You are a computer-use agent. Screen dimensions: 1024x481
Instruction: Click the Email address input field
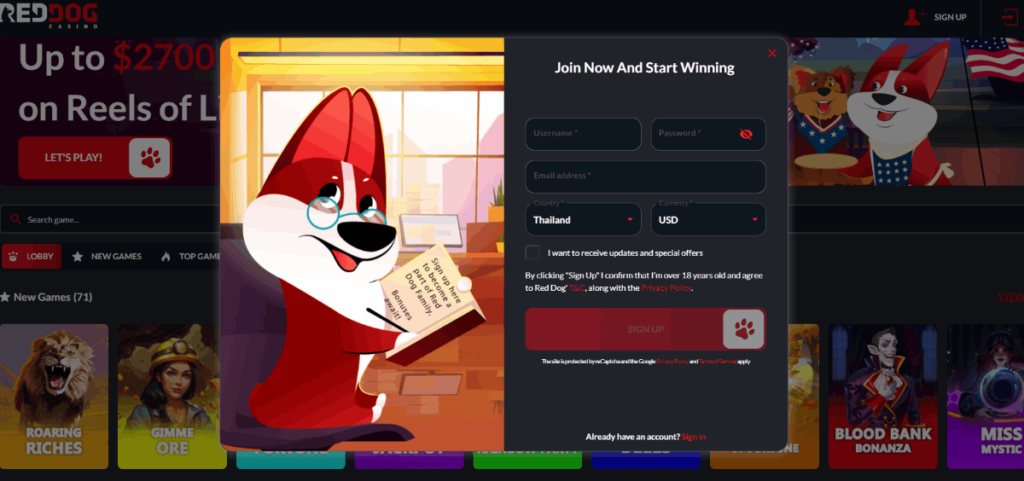tap(645, 176)
